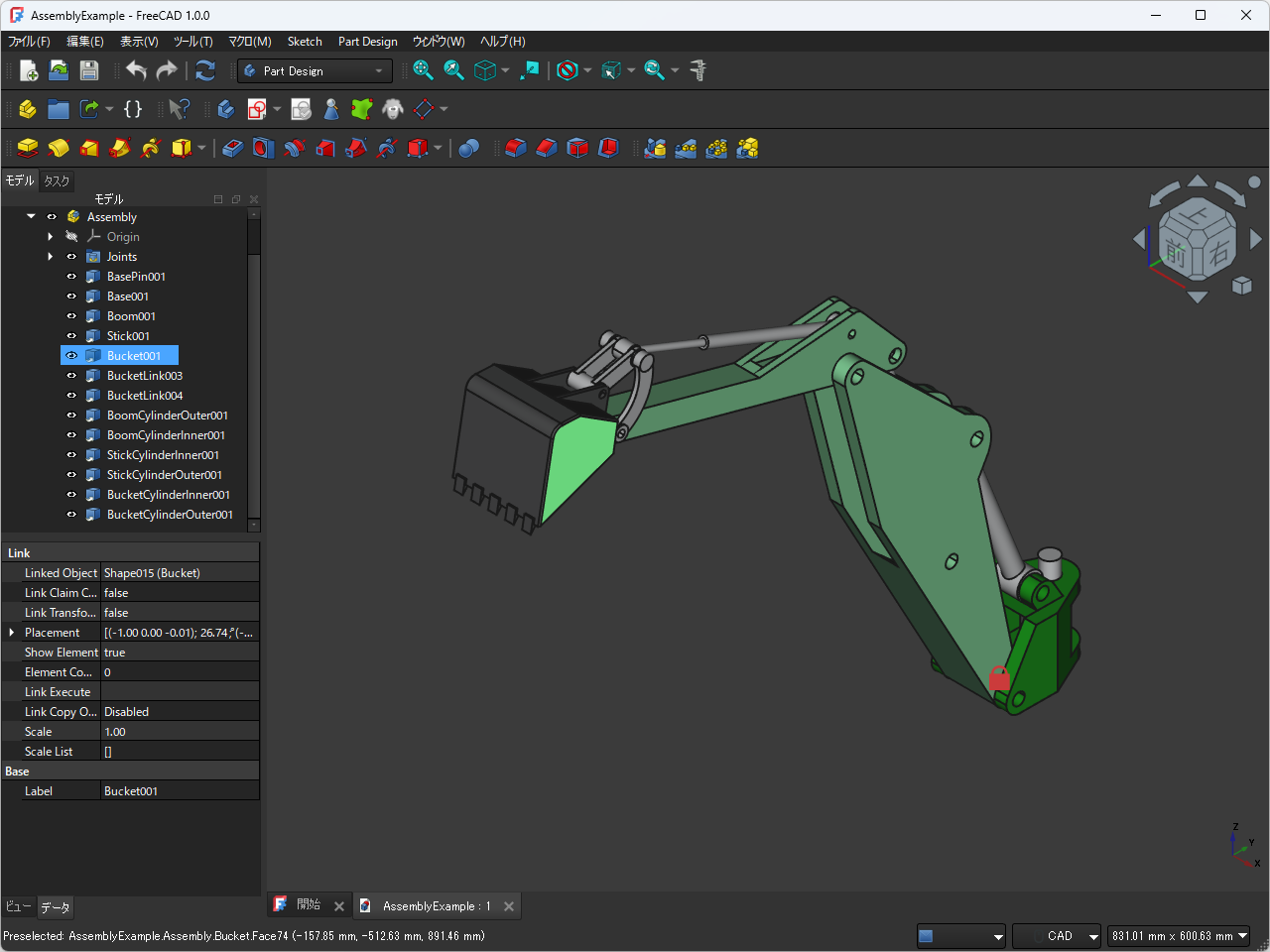Viewport: 1270px width, 952px height.
Task: Expand the Placement property row
Action: tap(10, 632)
